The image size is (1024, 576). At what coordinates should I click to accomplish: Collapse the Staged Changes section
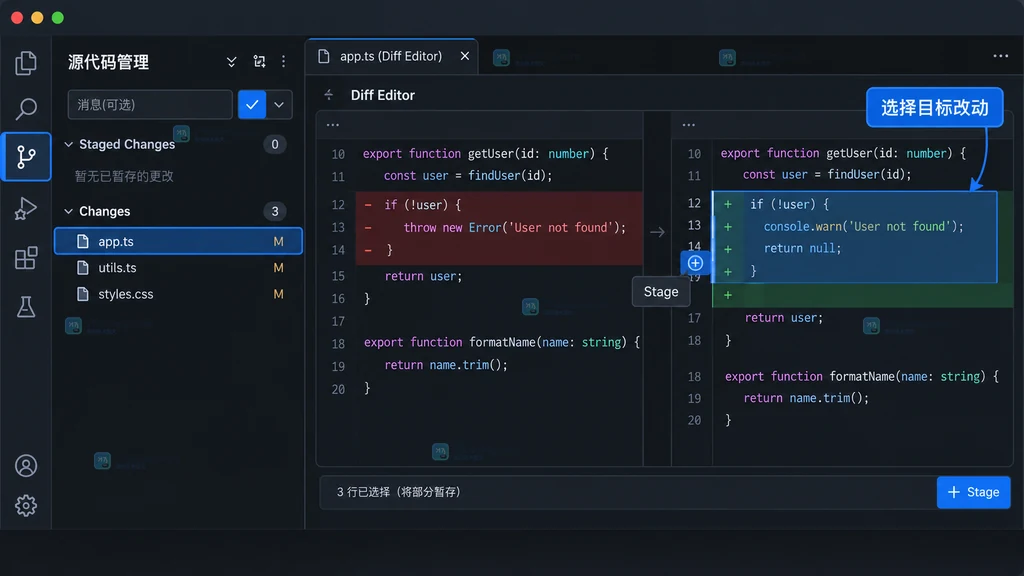point(69,144)
